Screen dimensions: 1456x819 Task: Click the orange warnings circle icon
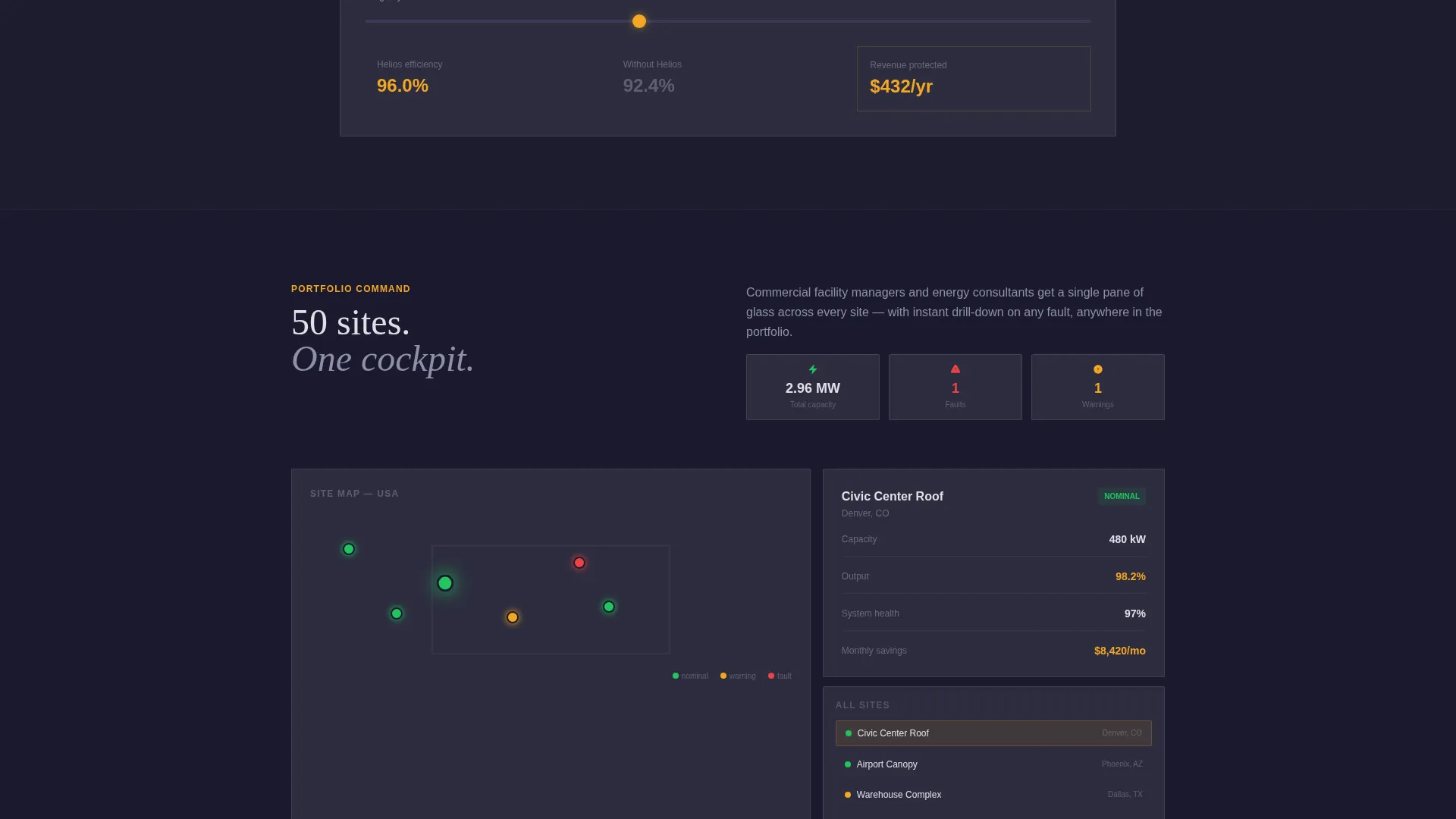point(1098,369)
